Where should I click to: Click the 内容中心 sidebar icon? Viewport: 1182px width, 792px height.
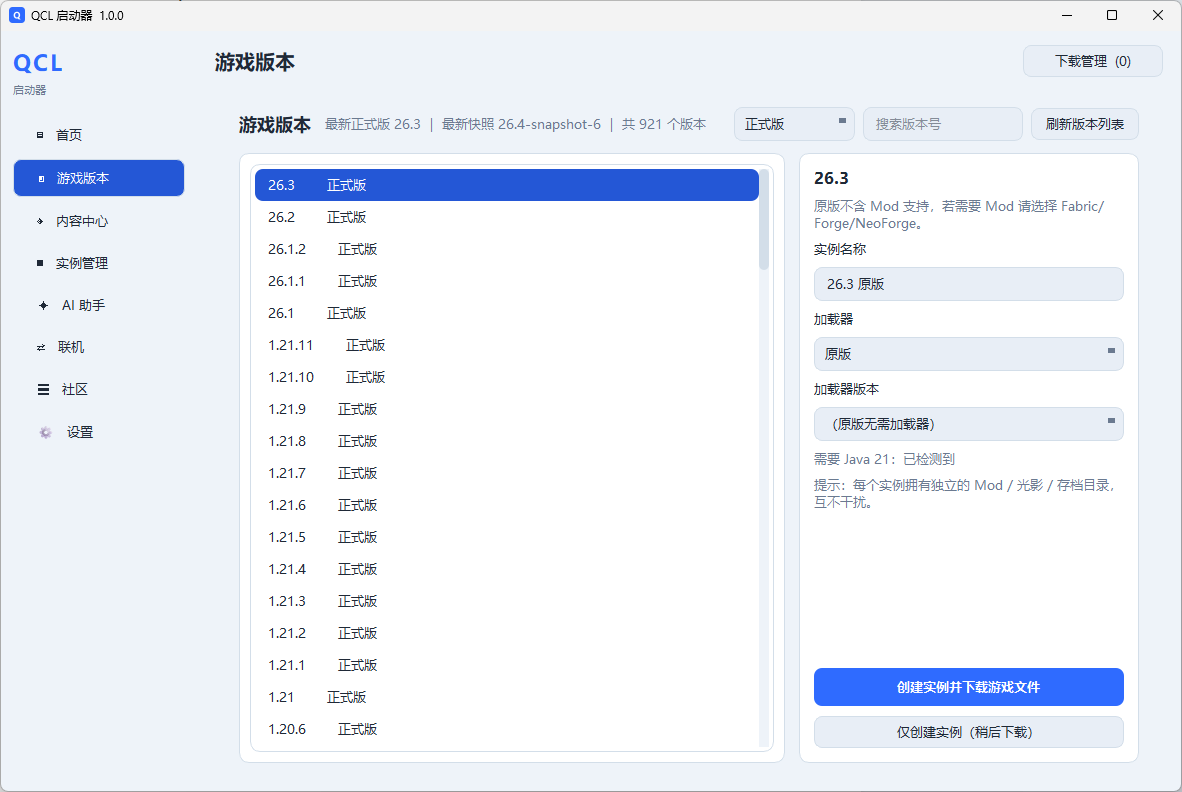40,221
